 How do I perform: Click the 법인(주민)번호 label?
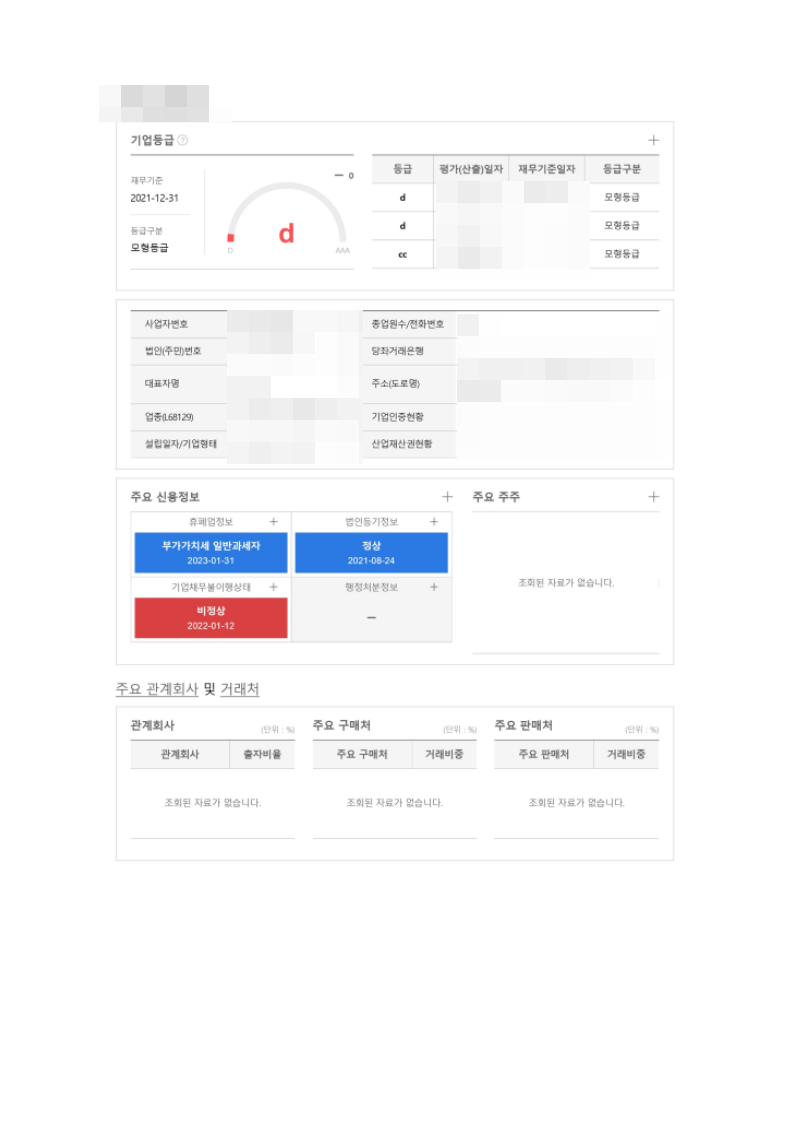click(173, 351)
